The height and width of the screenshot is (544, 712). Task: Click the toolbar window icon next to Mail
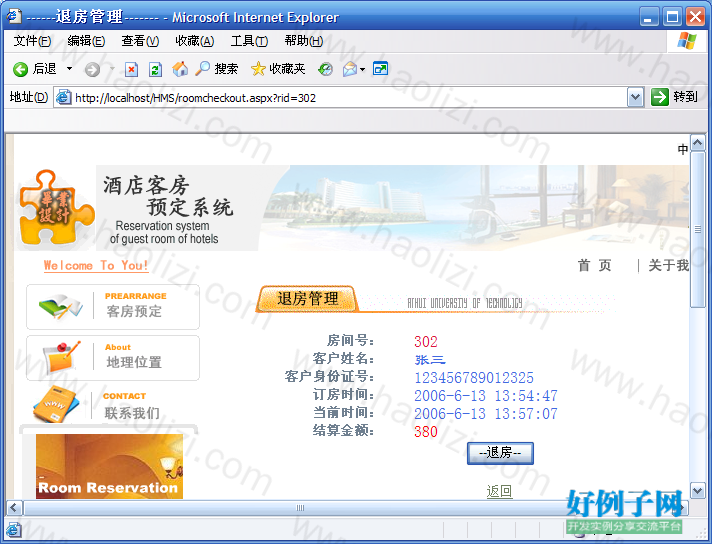pyautogui.click(x=380, y=69)
